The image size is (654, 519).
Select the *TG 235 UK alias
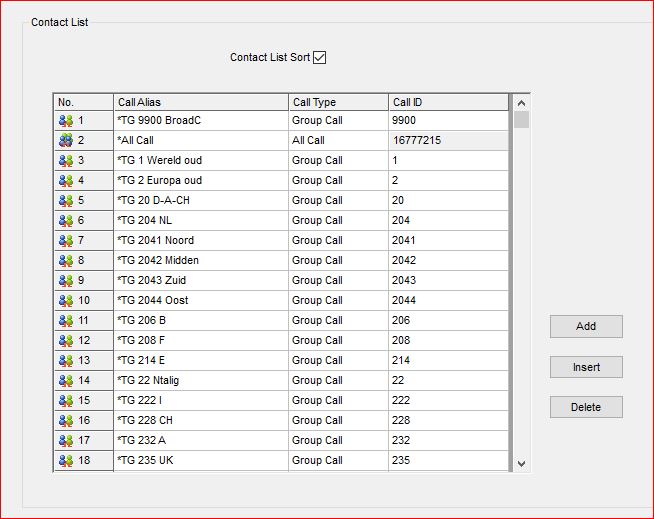click(x=201, y=461)
